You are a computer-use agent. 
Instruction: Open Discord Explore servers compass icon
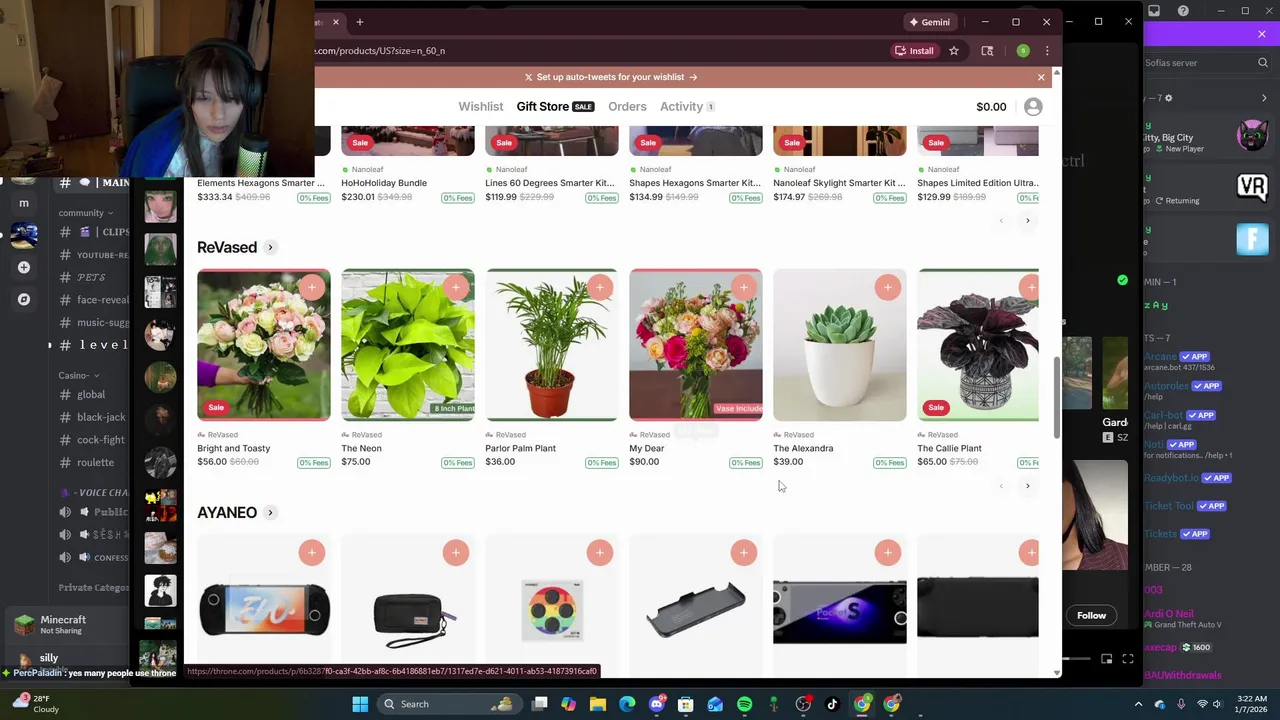click(x=24, y=299)
